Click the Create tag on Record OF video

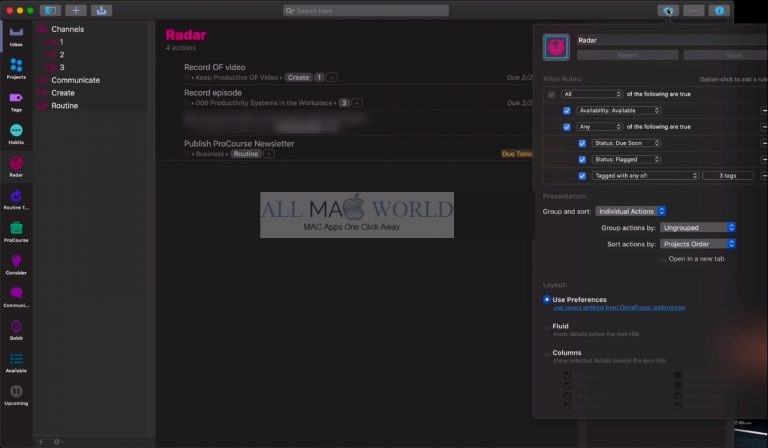tap(298, 77)
